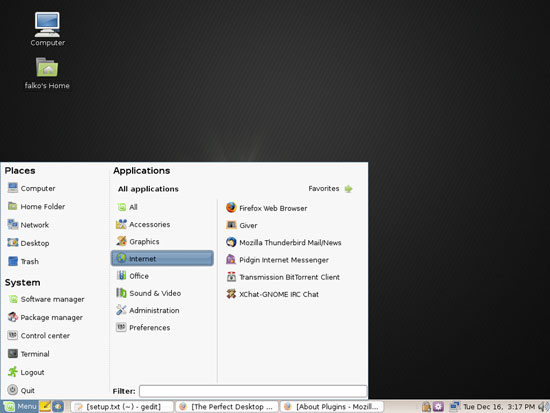
Task: Click second launcher icon beside Menu
Action: [58, 406]
